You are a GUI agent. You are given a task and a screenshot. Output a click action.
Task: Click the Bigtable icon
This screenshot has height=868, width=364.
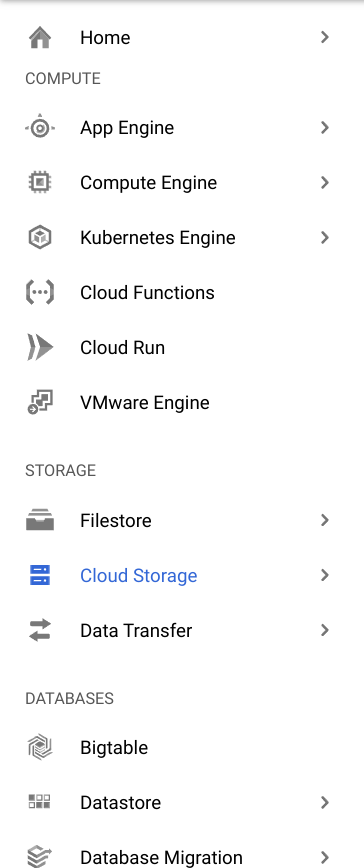coord(40,747)
